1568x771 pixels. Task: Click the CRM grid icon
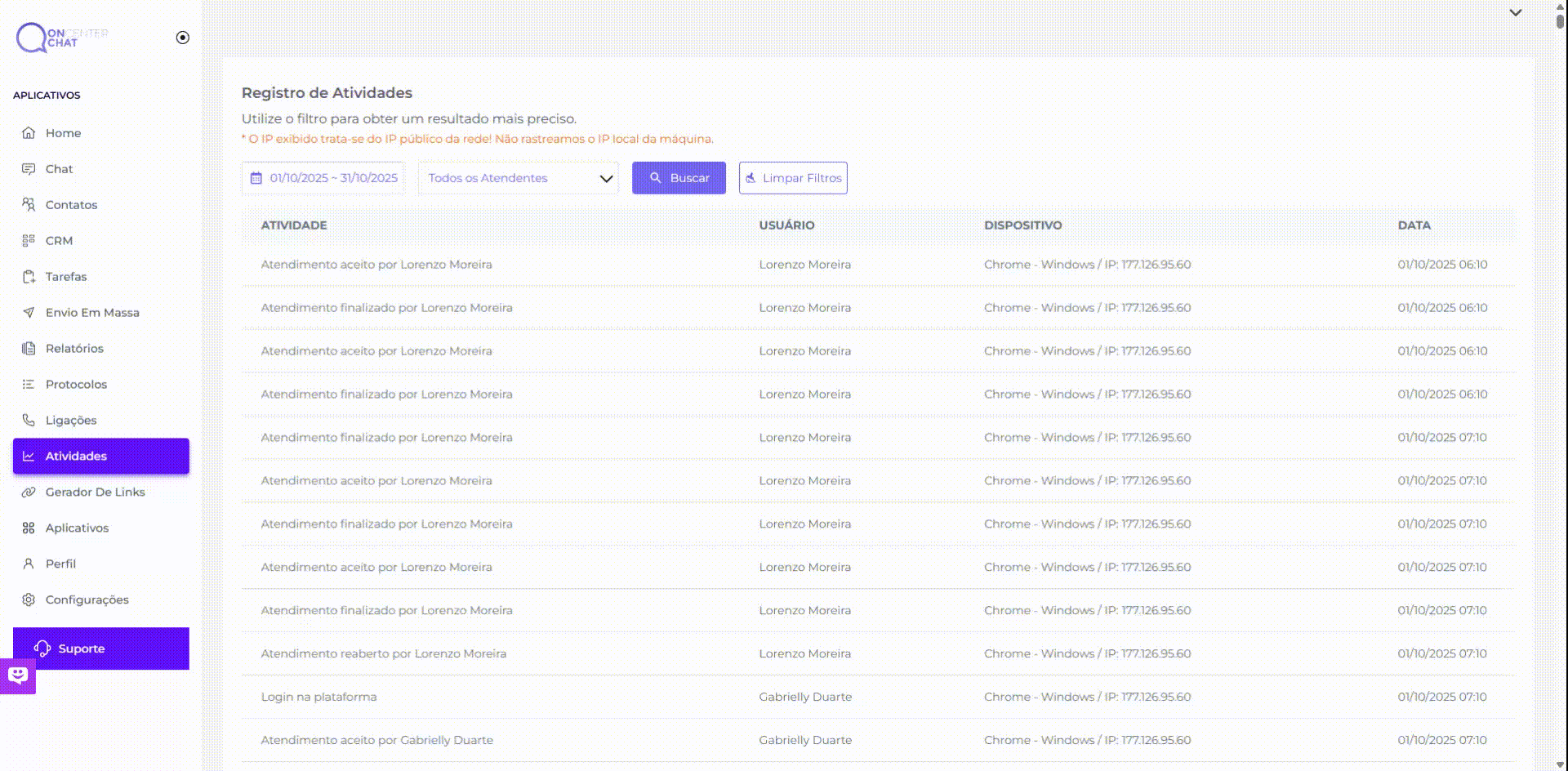(29, 241)
